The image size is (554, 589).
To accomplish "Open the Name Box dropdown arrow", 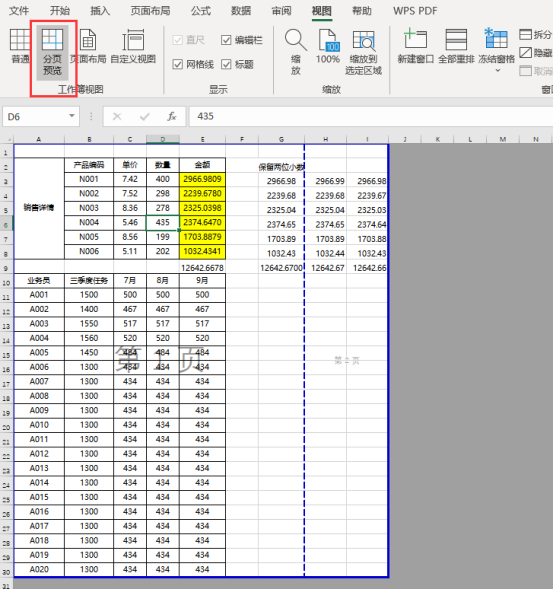I will [72, 116].
